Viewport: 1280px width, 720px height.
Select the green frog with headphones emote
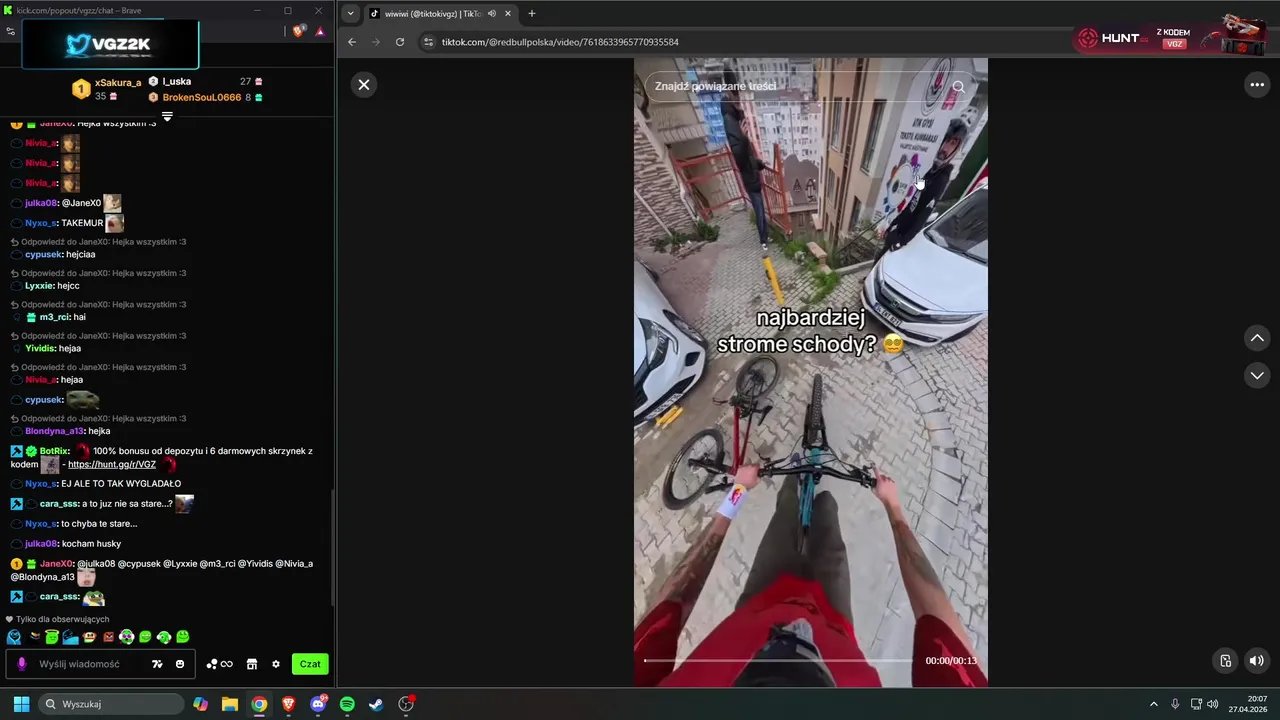point(164,637)
